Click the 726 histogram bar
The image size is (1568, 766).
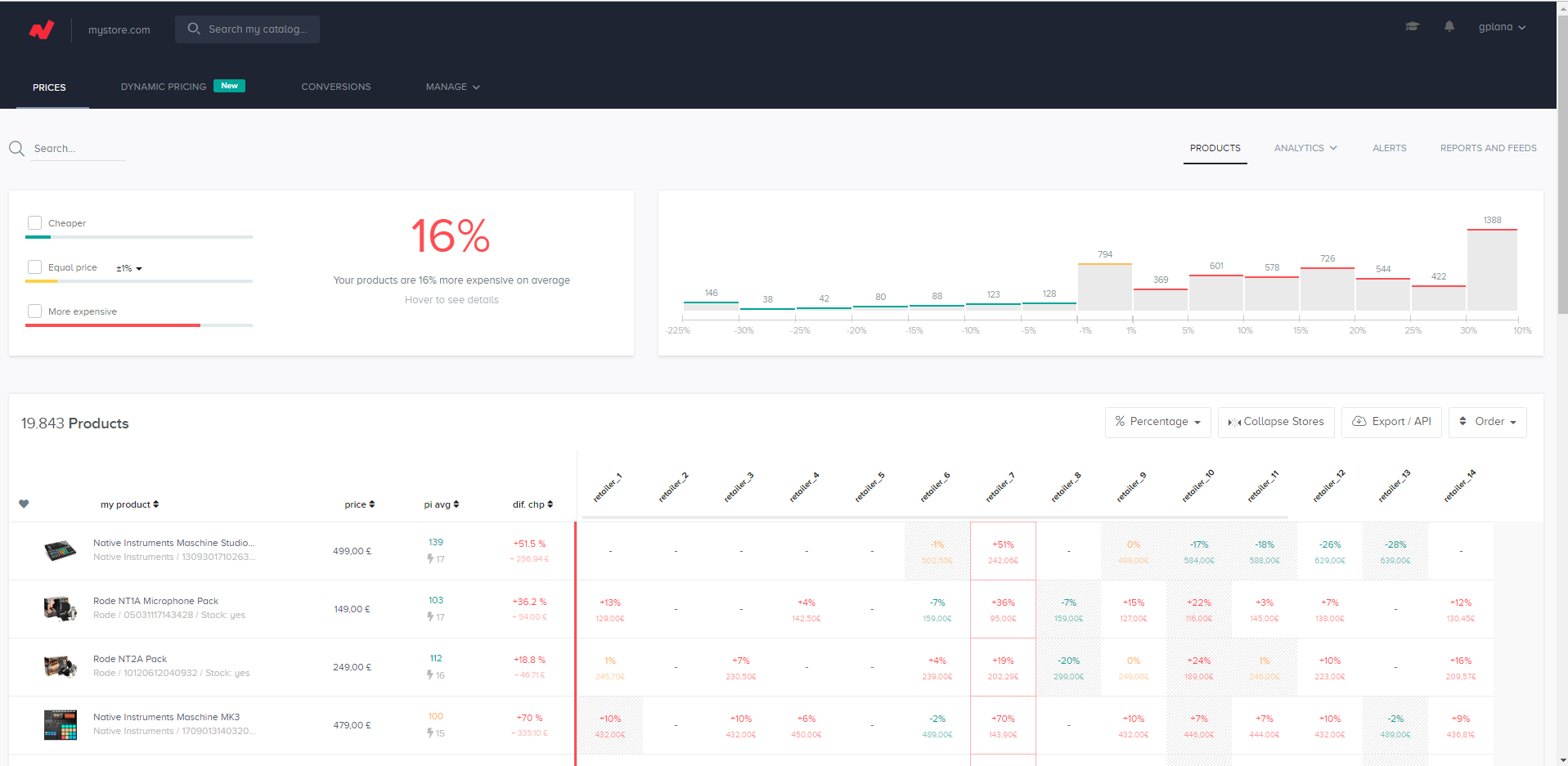click(1328, 289)
